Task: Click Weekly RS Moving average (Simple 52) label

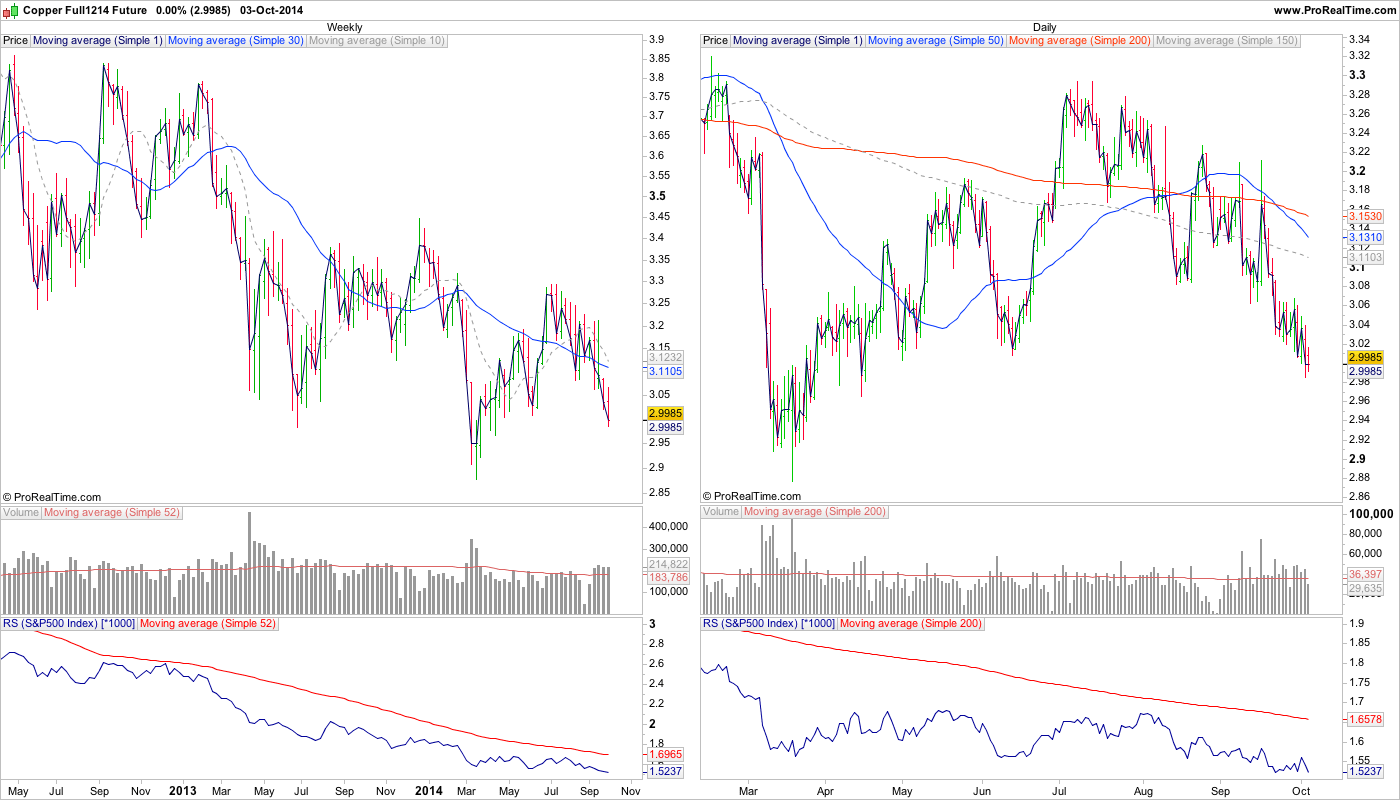Action: (208, 624)
